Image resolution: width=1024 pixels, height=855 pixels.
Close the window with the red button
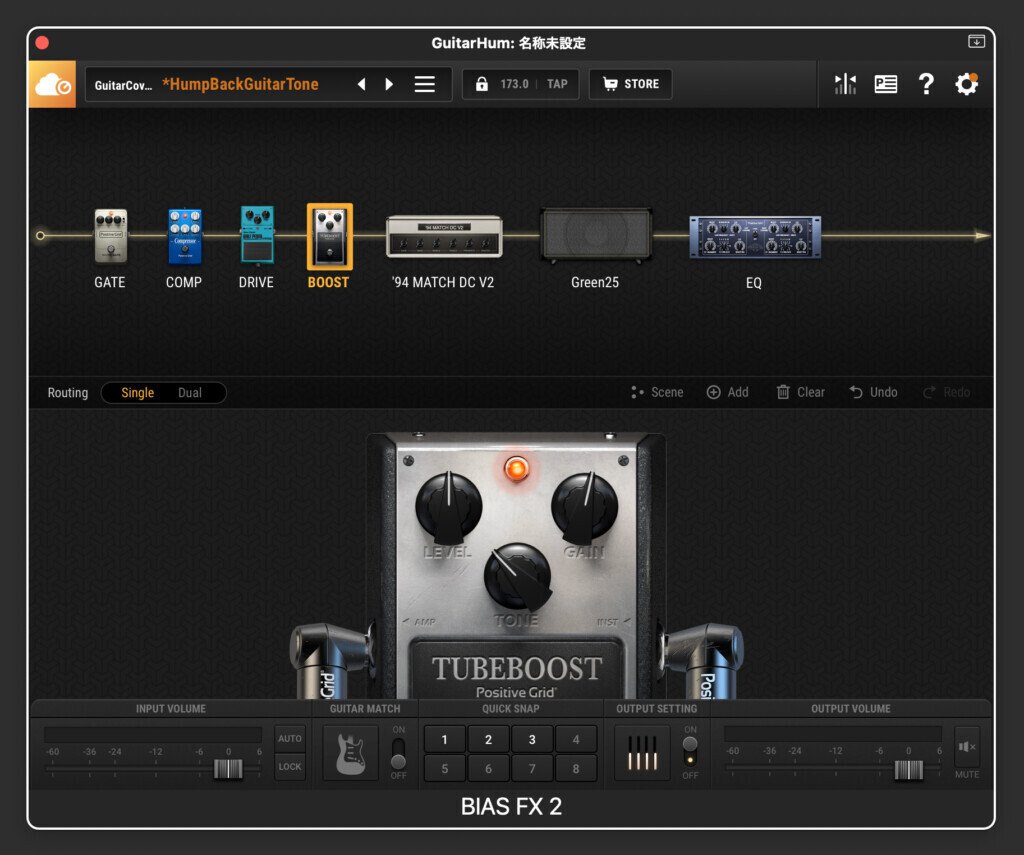click(x=42, y=43)
